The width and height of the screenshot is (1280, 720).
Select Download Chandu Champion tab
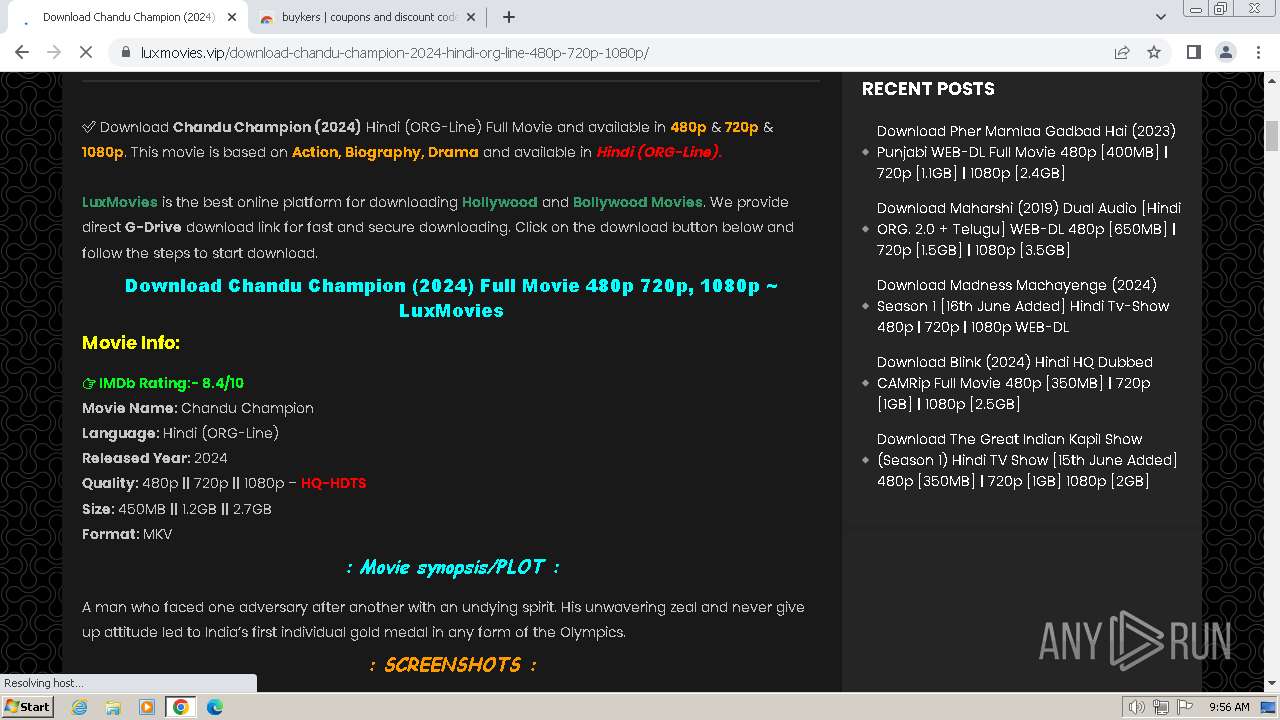point(128,17)
